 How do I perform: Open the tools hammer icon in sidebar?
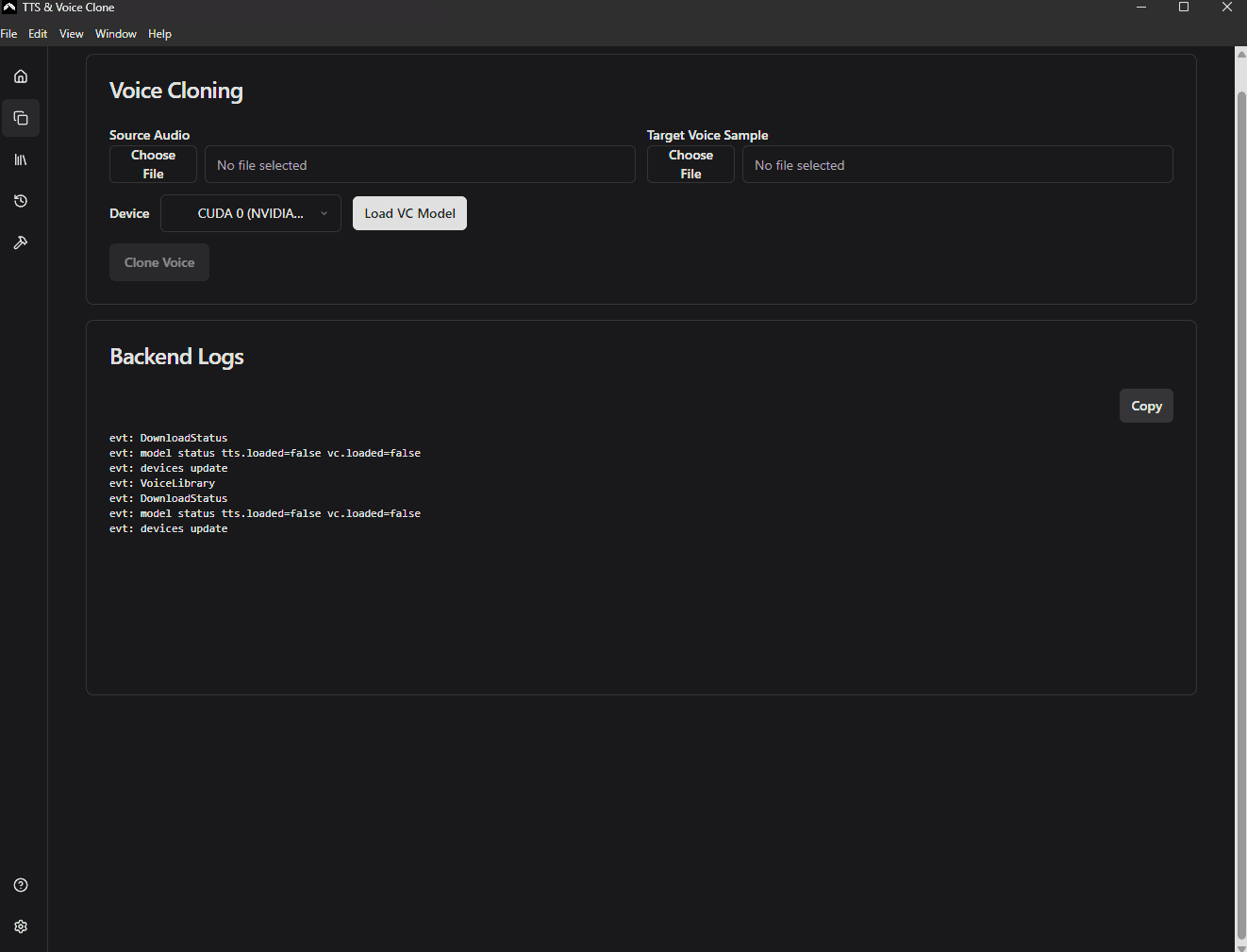[x=21, y=242]
